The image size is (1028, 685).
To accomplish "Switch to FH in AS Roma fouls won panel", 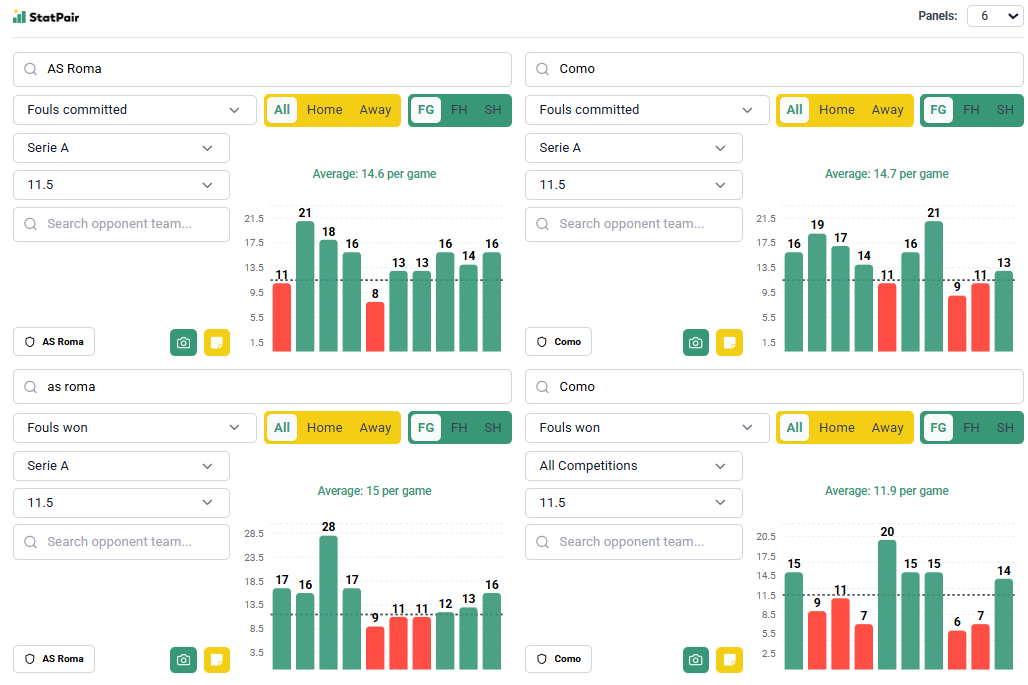I will pyautogui.click(x=459, y=428).
